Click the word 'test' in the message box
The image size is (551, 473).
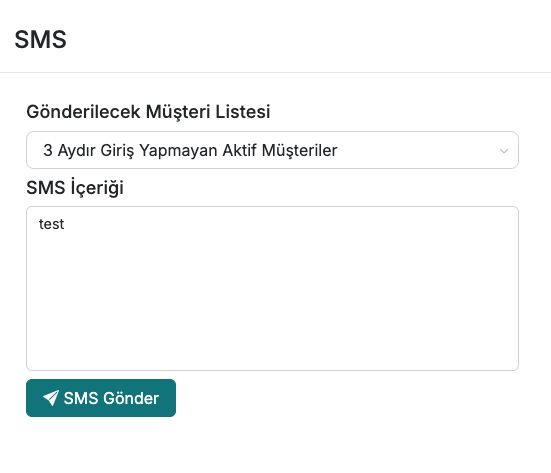[x=51, y=224]
